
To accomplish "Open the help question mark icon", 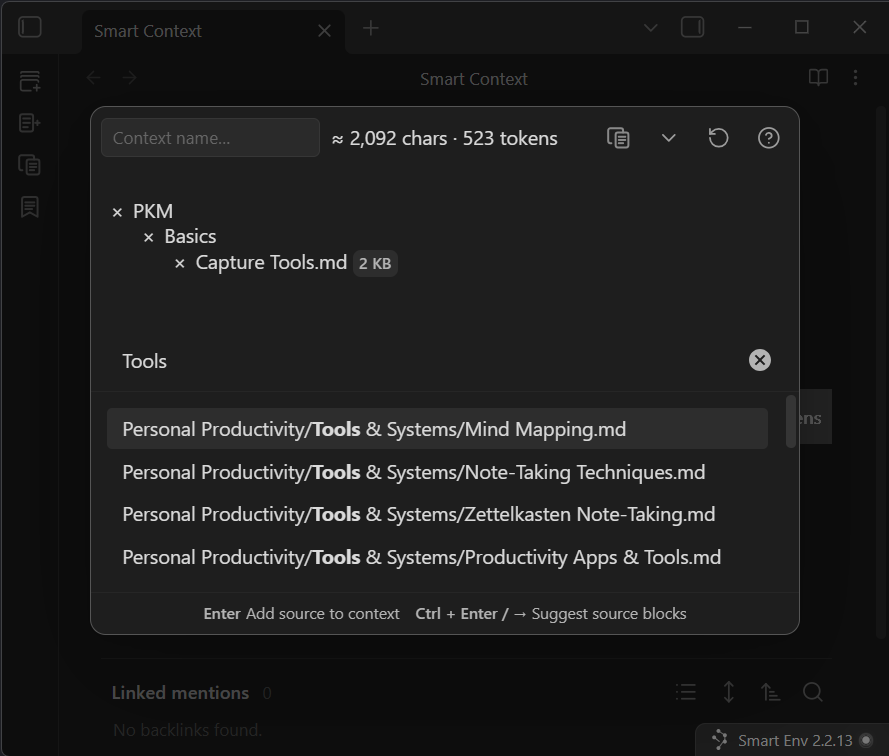I will click(768, 138).
